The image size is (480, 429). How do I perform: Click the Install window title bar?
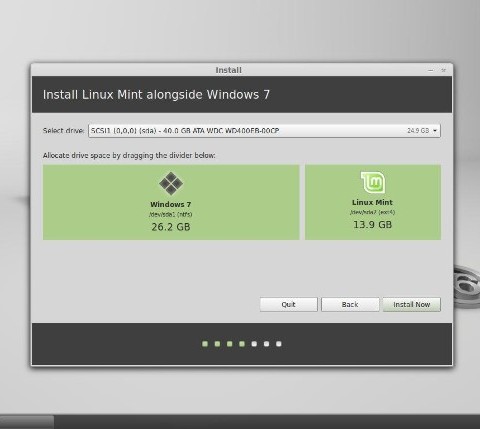click(229, 70)
